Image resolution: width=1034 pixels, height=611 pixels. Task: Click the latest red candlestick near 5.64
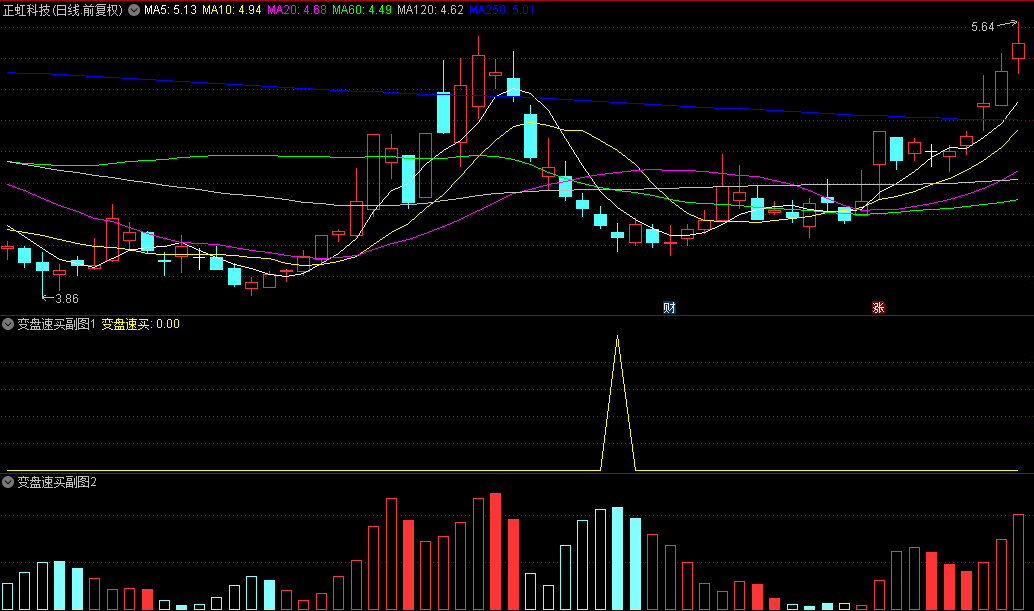click(x=1018, y=51)
